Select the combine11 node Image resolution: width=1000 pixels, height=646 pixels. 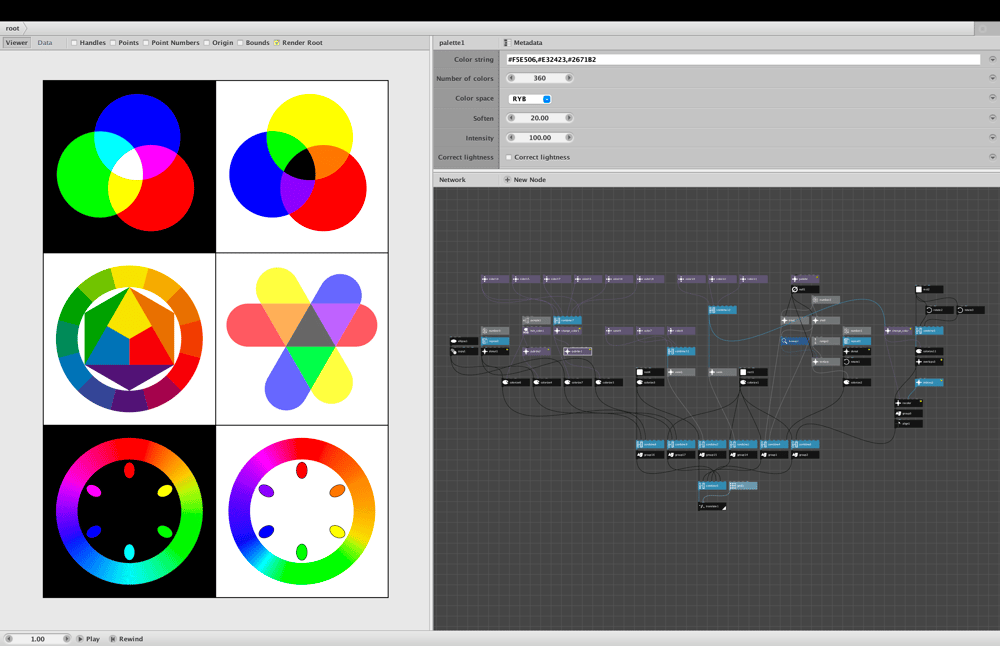click(681, 351)
